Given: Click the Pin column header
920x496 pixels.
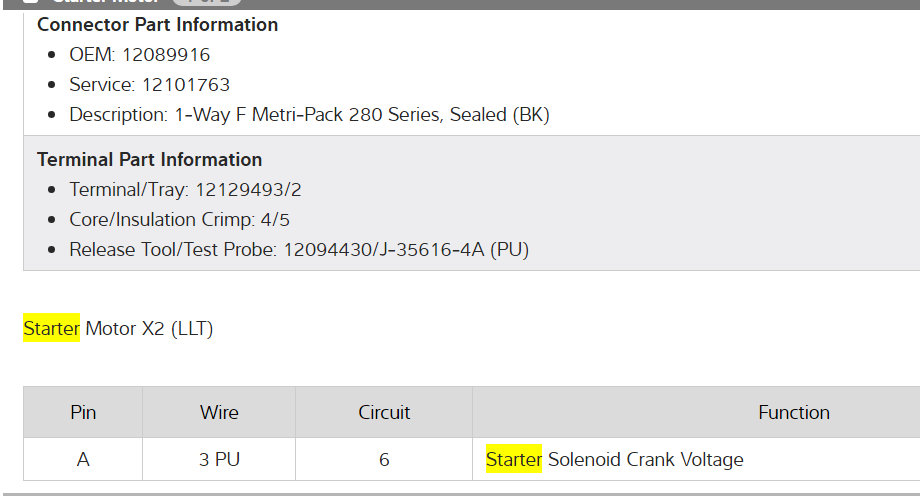Looking at the screenshot, I should click(83, 412).
